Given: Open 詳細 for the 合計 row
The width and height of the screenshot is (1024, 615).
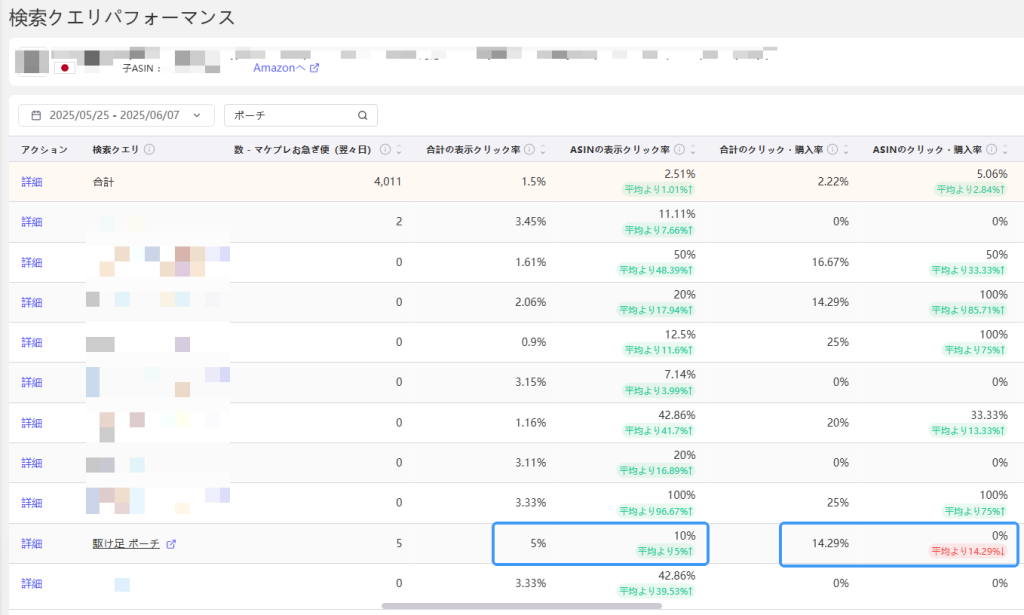Looking at the screenshot, I should point(31,181).
